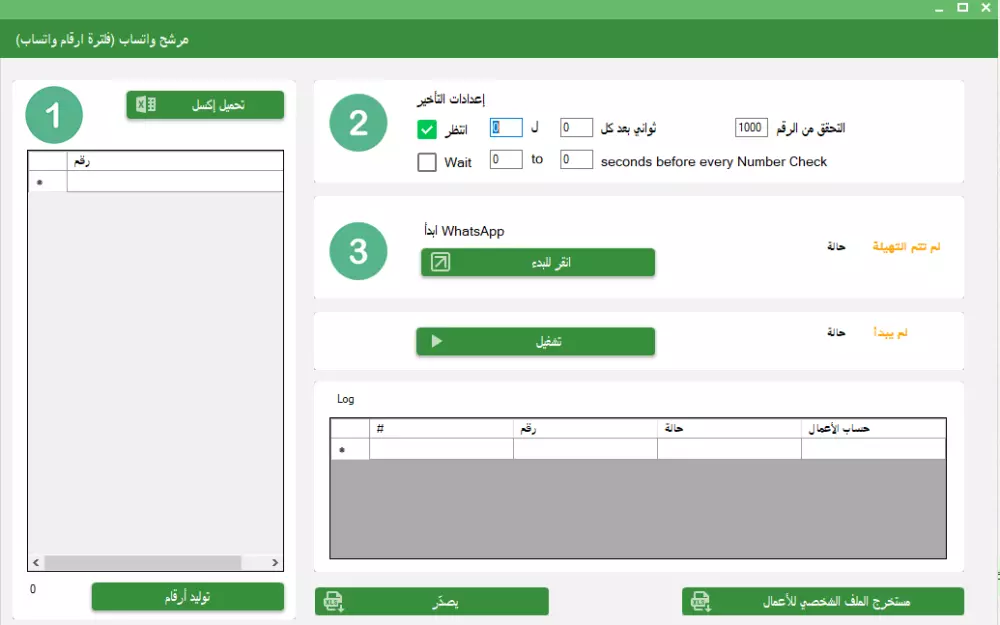Image resolution: width=1000 pixels, height=625 pixels.
Task: Click the XLS icon on business profile extractor button
Action: pyautogui.click(x=701, y=601)
